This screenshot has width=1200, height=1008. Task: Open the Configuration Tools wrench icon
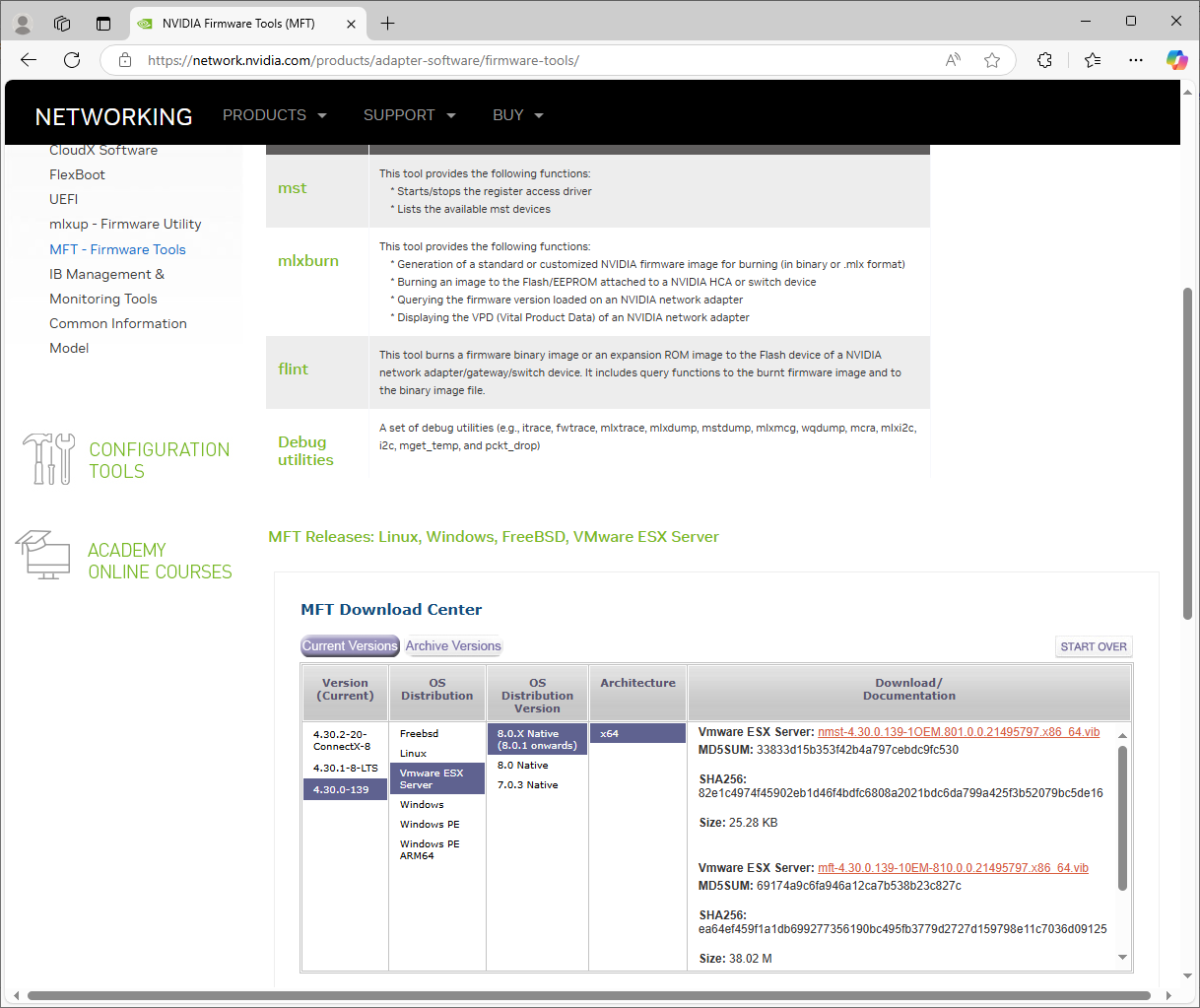click(x=48, y=459)
